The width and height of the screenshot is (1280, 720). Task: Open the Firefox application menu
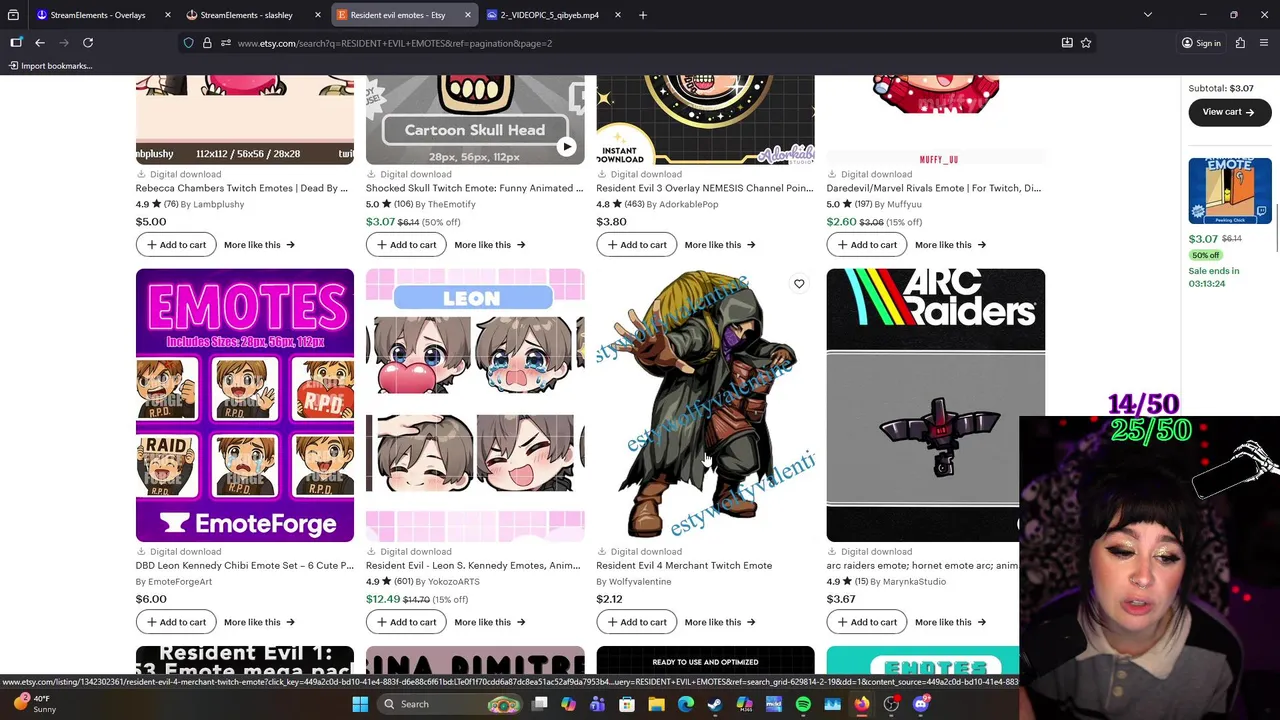pos(1264,43)
